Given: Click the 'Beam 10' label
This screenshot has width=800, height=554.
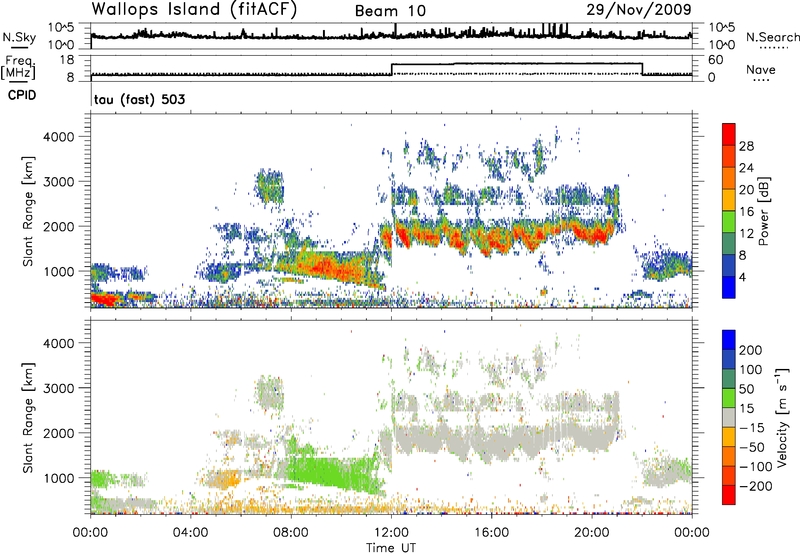Looking at the screenshot, I should [x=390, y=11].
